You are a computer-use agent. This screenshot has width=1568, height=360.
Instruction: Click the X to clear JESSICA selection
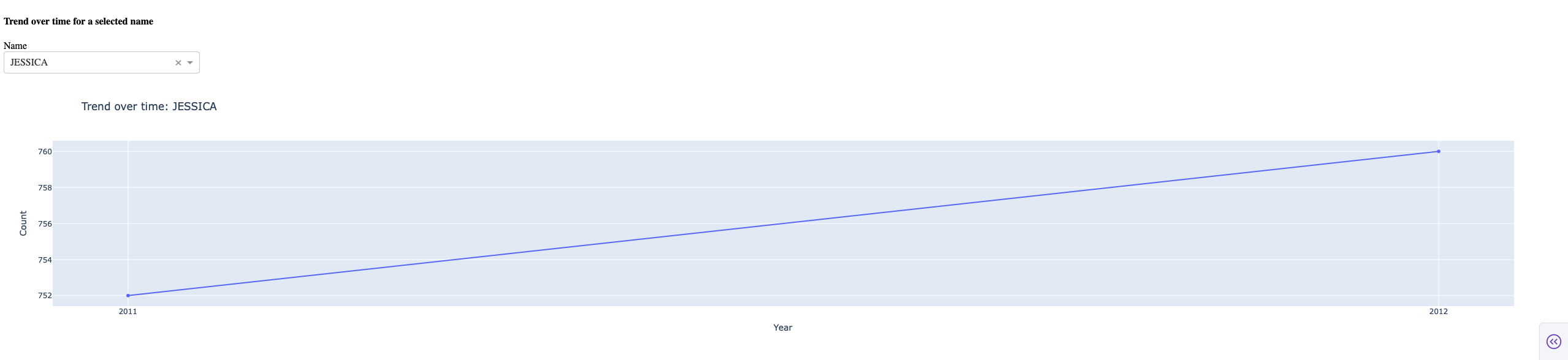click(178, 62)
